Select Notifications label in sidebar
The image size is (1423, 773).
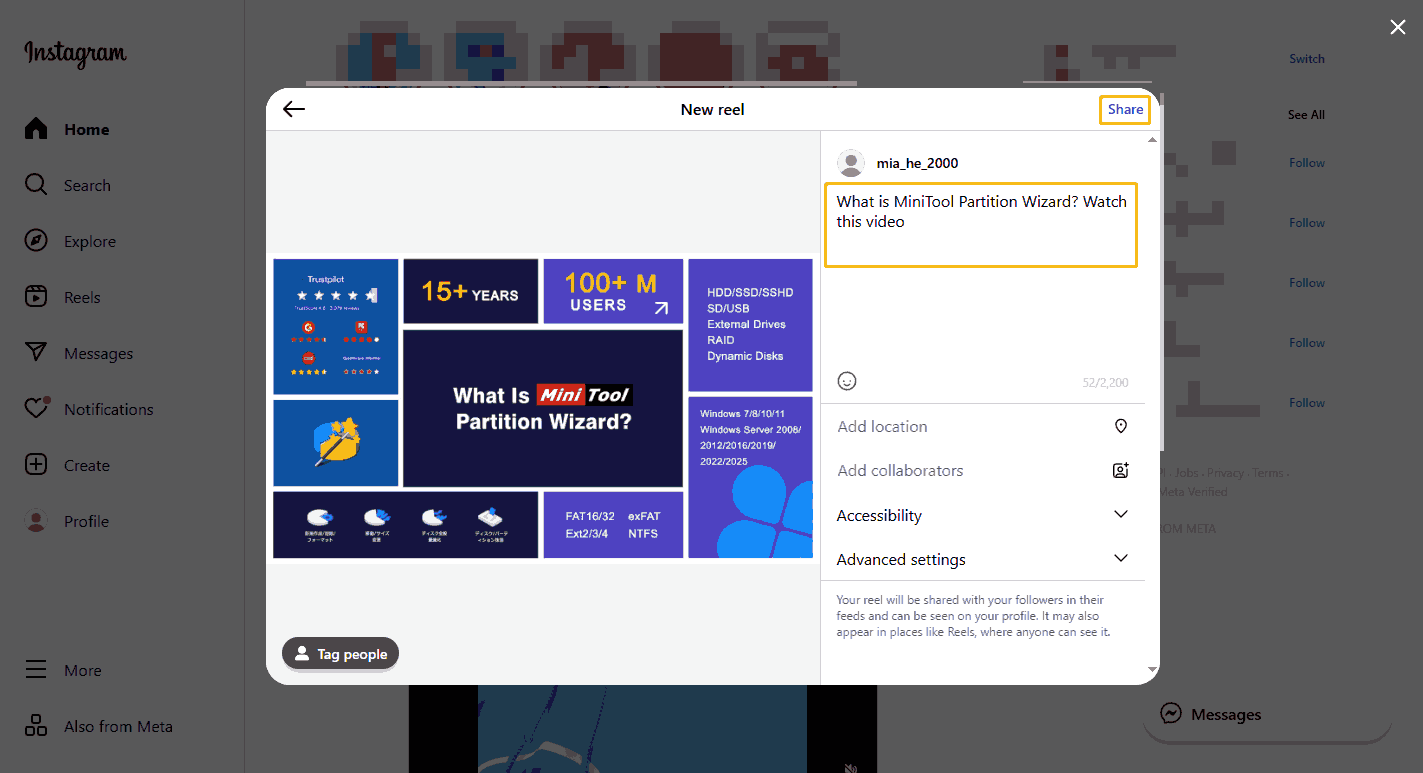pyautogui.click(x=109, y=409)
